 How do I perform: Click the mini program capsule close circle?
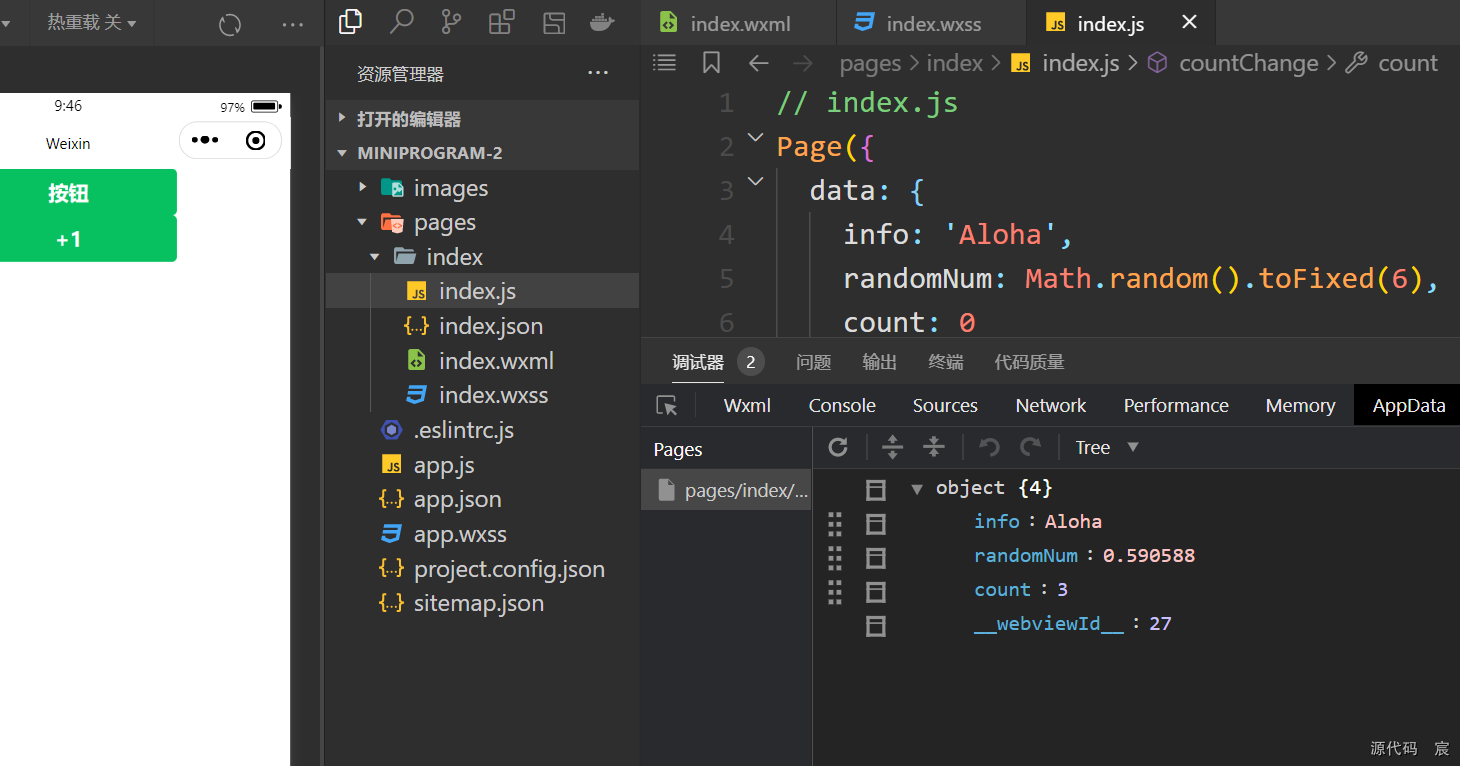(x=256, y=140)
